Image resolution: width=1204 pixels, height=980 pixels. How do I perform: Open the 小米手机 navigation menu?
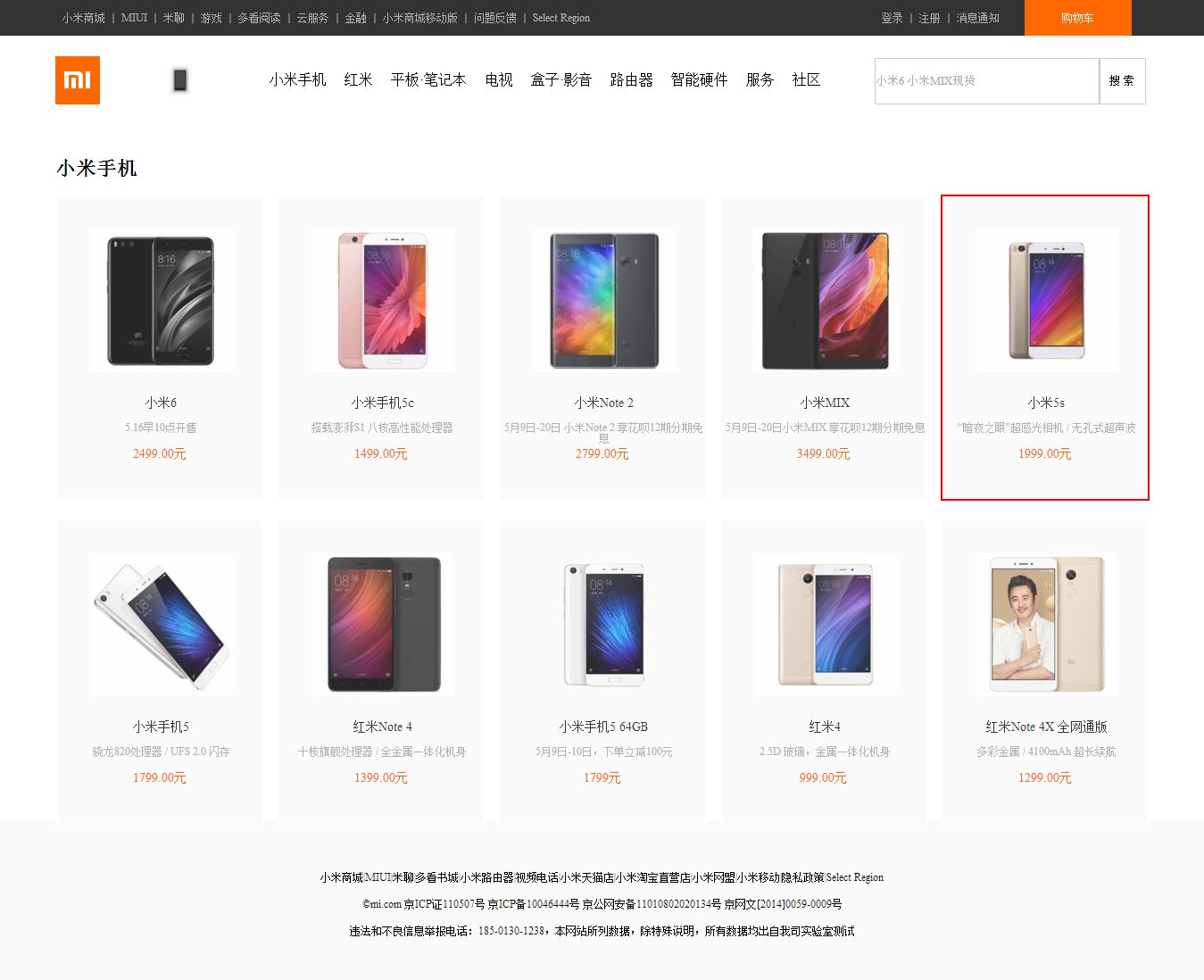(x=298, y=80)
